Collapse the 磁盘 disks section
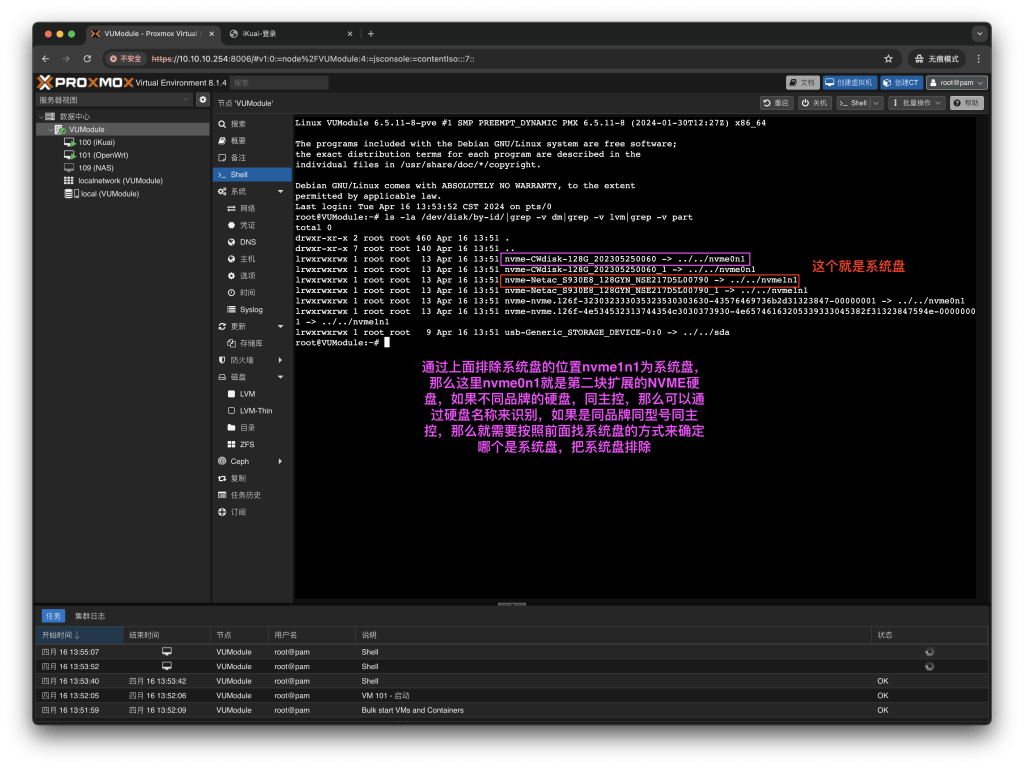Screen dimensions: 1024x768 coord(280,377)
